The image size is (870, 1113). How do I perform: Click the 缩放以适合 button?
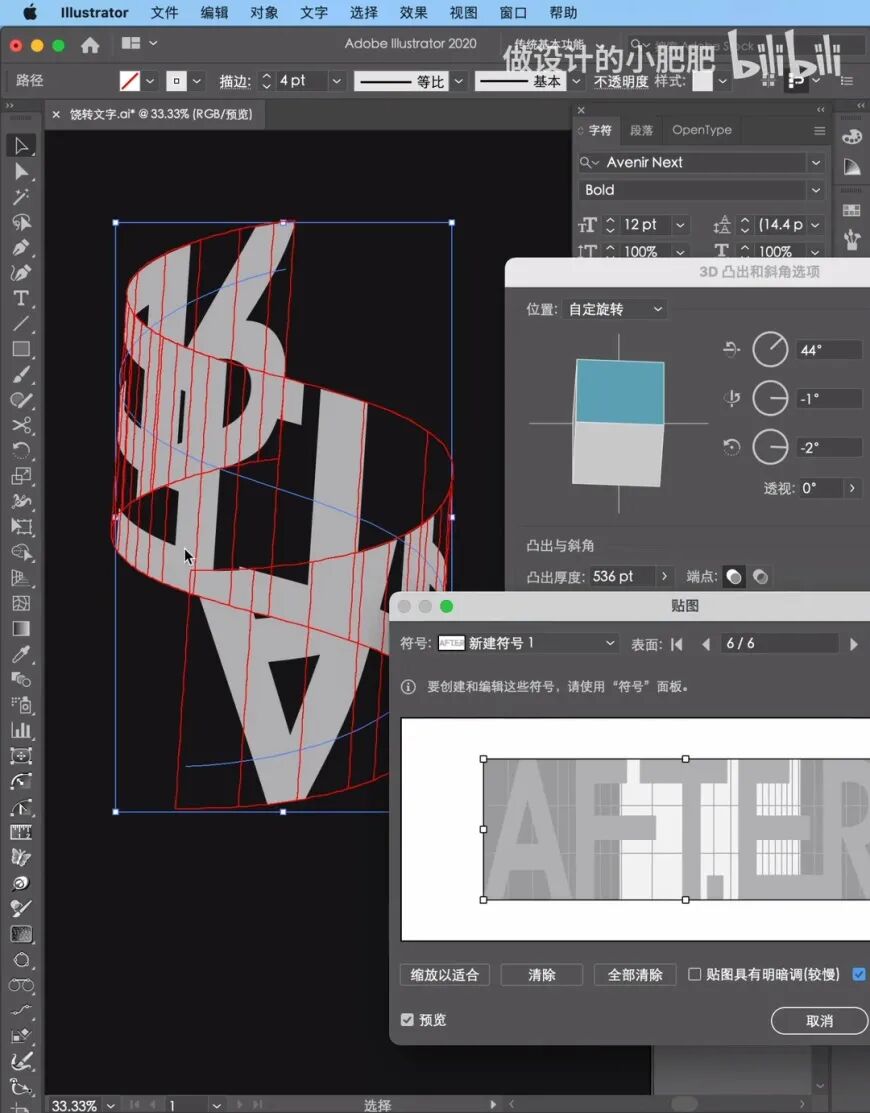click(x=444, y=975)
